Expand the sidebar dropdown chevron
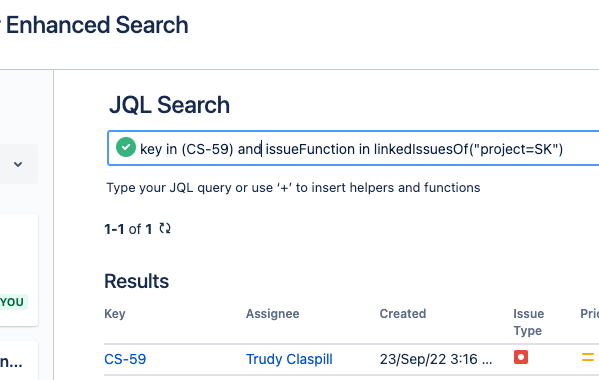Viewport: 599px width, 380px height. (x=18, y=164)
